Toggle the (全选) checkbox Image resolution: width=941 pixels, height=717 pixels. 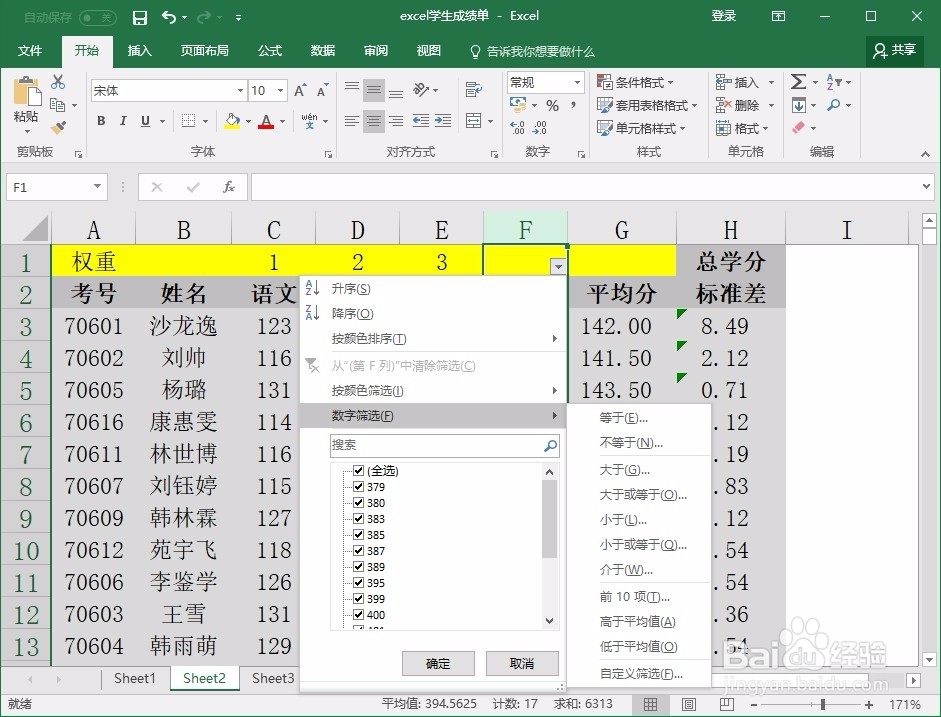tap(359, 470)
